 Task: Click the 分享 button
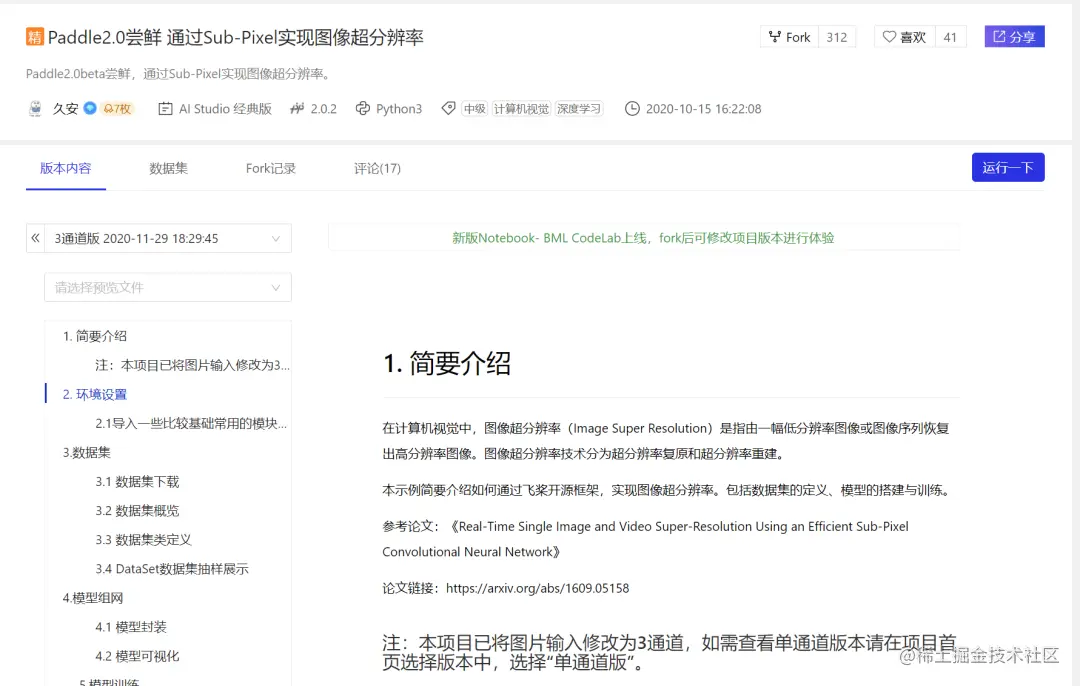pyautogui.click(x=1014, y=37)
